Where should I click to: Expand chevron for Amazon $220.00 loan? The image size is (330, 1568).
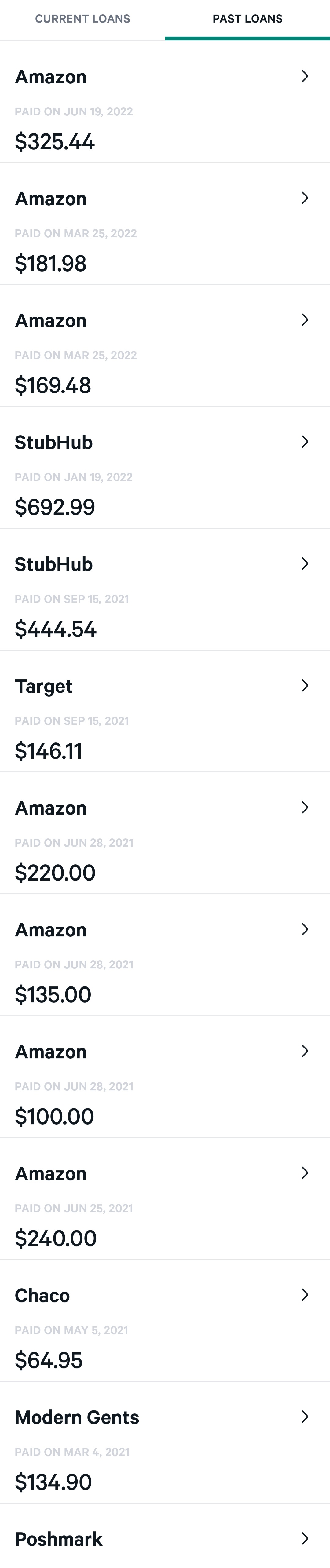click(x=304, y=807)
